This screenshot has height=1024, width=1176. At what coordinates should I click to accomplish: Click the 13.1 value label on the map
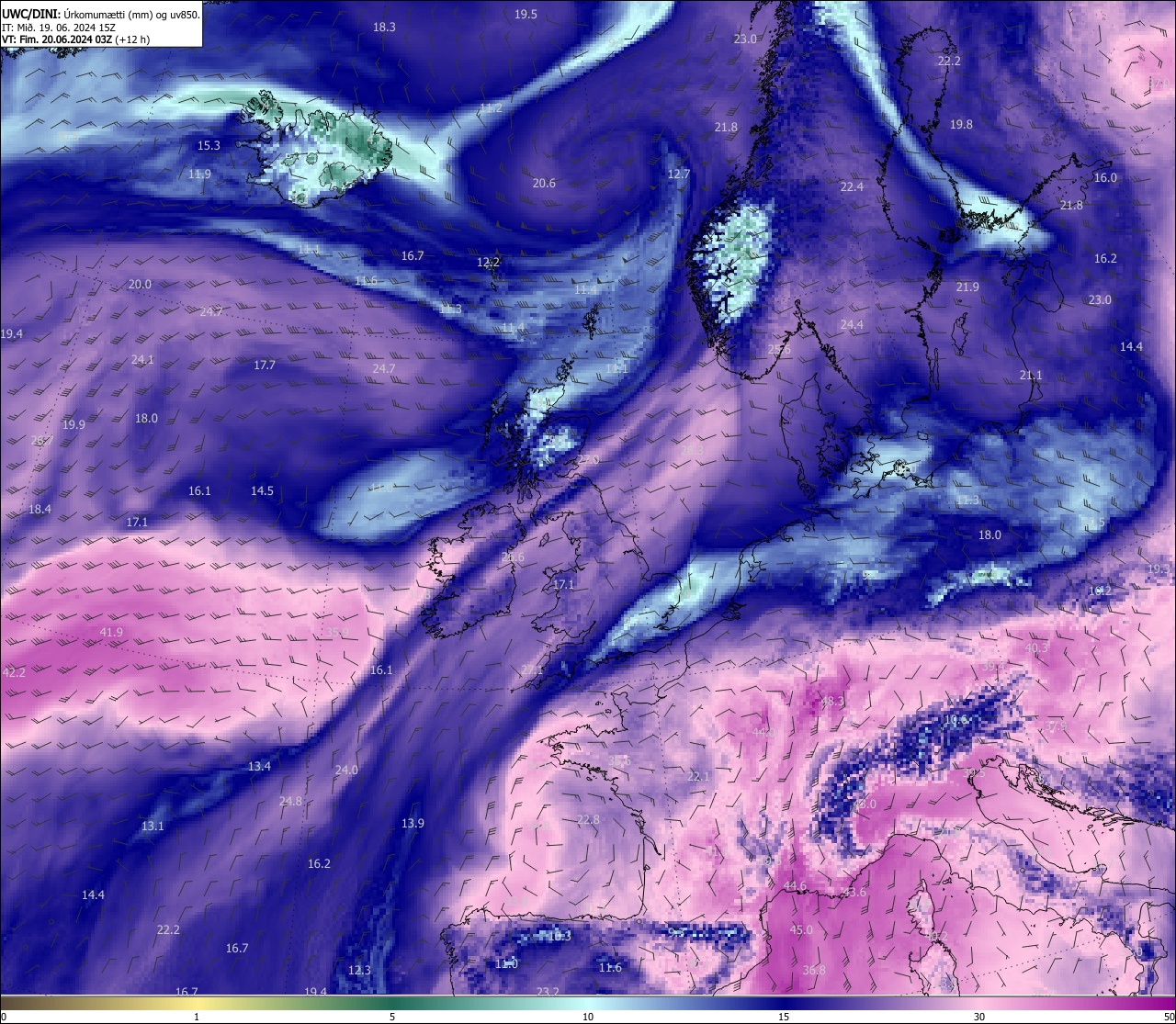tap(153, 827)
